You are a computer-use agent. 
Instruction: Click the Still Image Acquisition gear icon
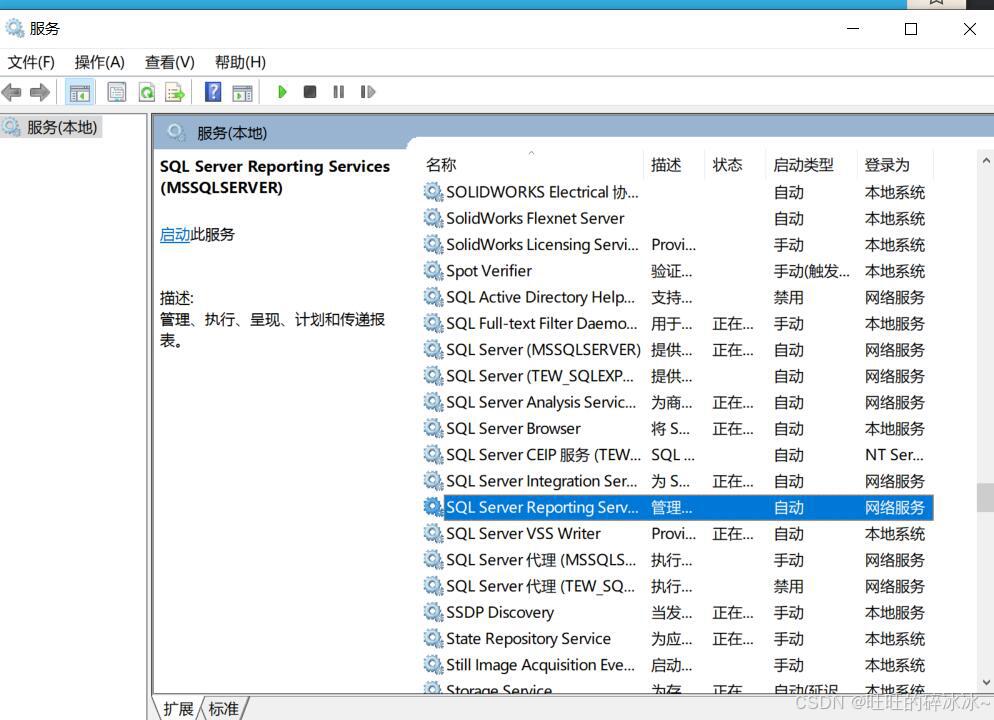pos(433,665)
